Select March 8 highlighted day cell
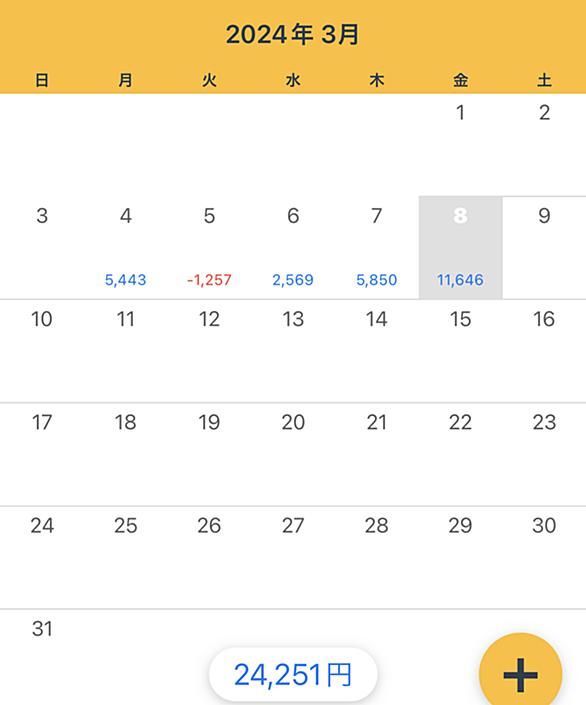The width and height of the screenshot is (586, 705). tap(461, 248)
